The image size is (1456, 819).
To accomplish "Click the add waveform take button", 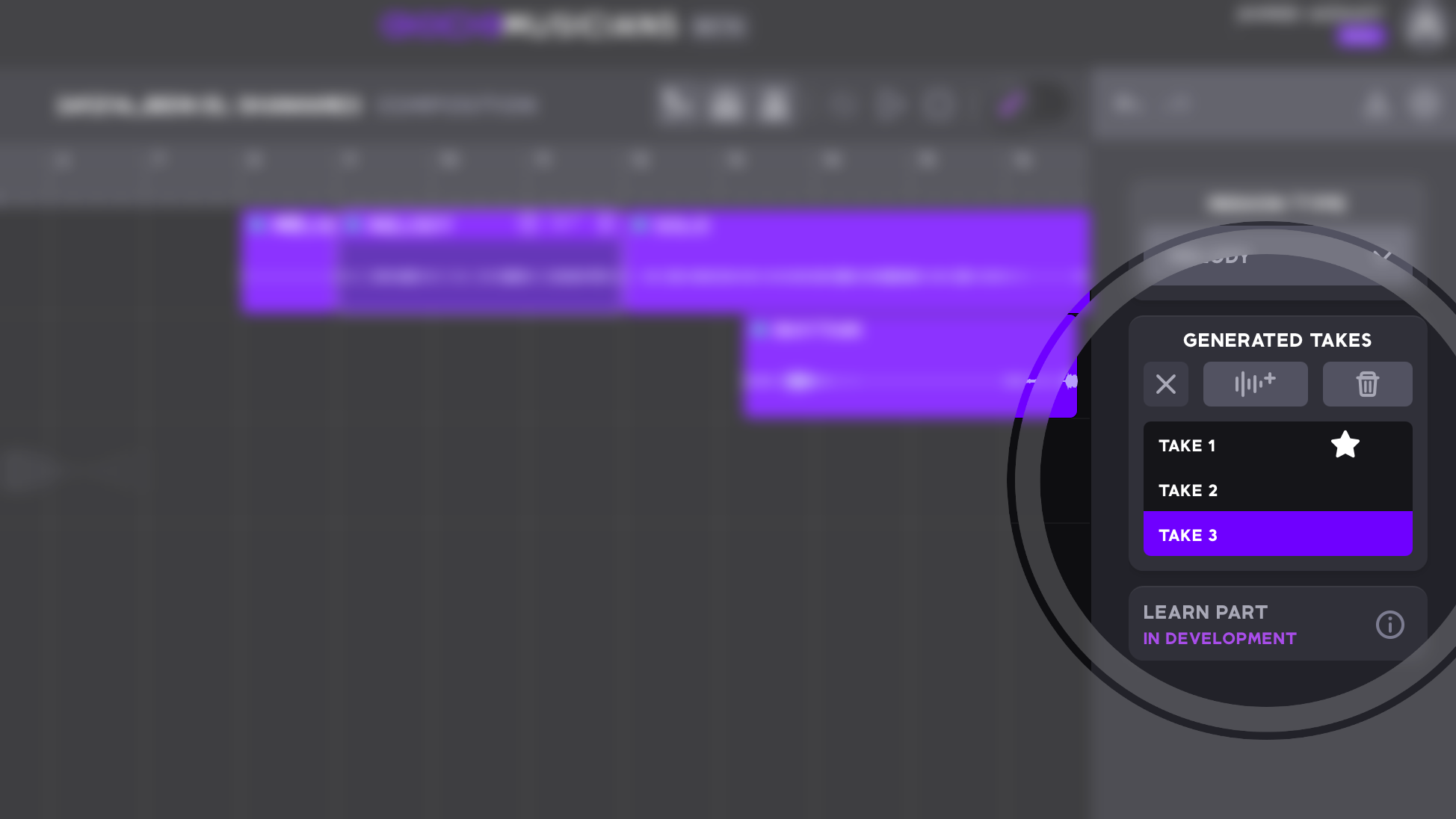I will tap(1255, 384).
